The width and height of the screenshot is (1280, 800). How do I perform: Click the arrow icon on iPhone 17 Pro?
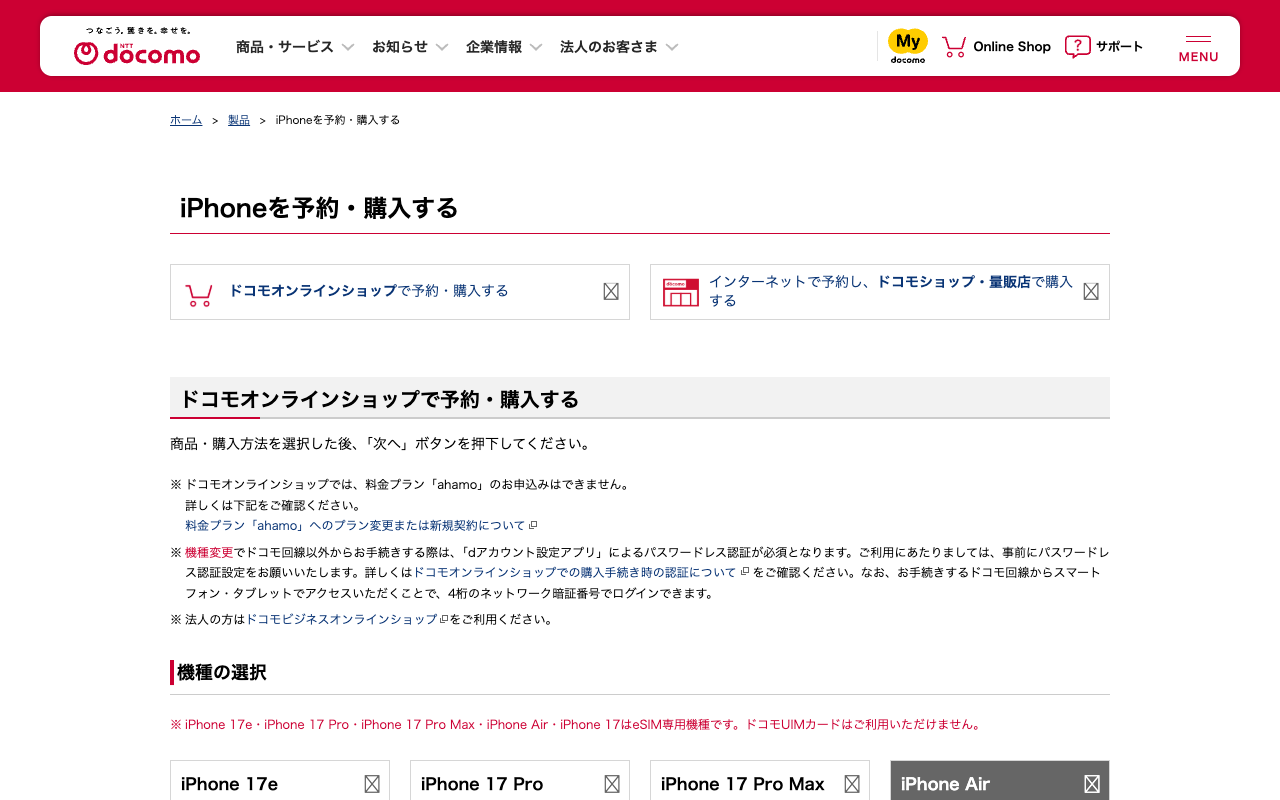pyautogui.click(x=612, y=784)
